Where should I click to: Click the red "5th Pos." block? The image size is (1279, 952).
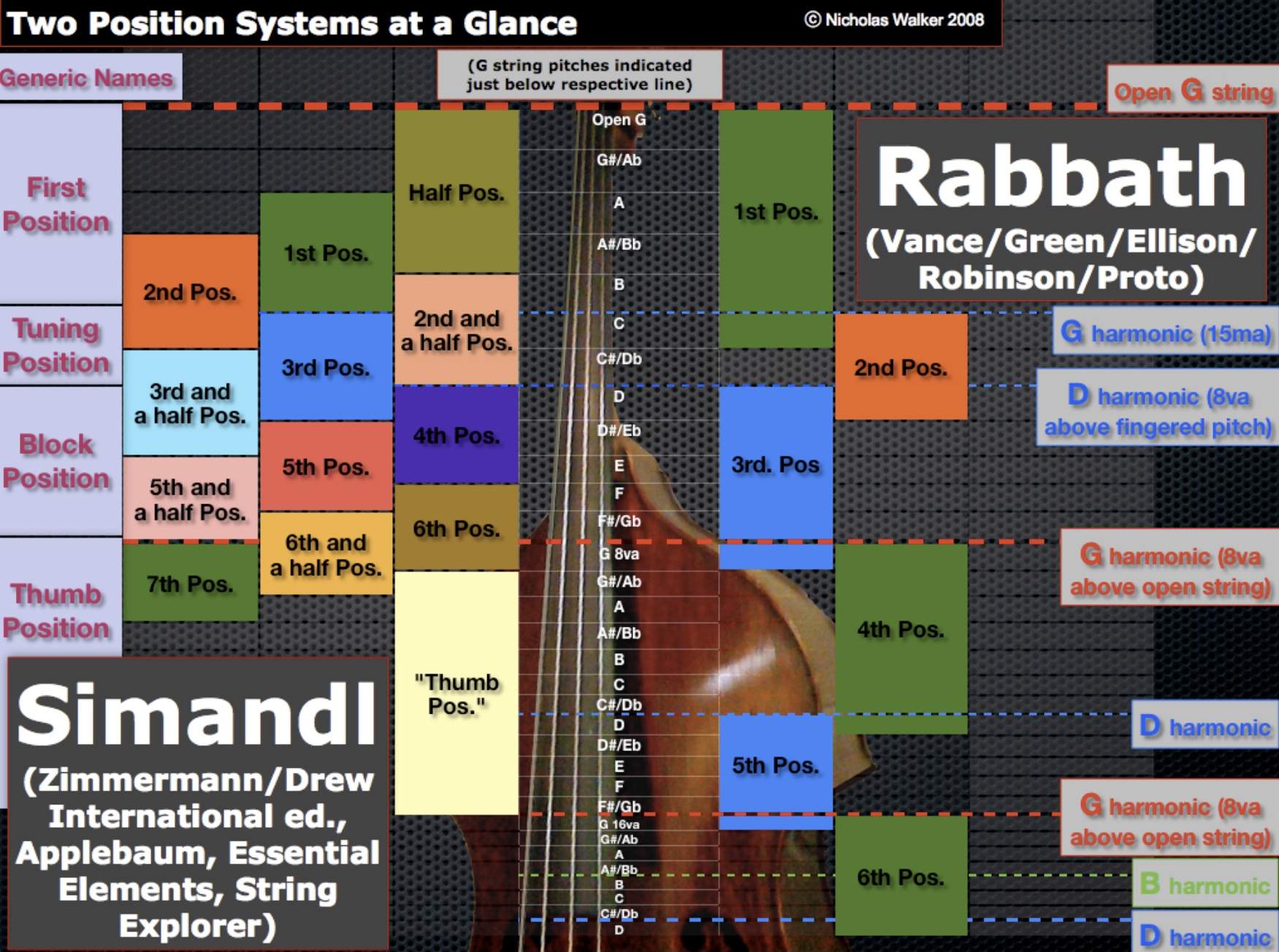coord(326,466)
